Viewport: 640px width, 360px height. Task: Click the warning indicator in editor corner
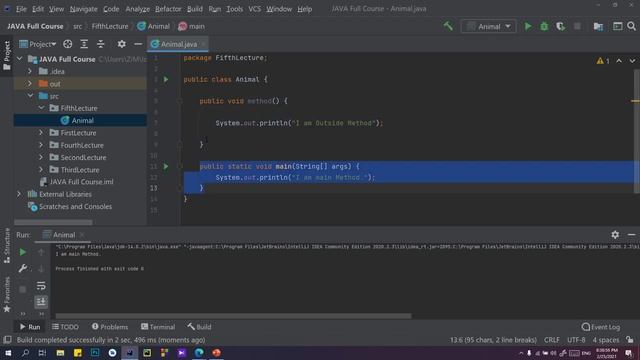(x=603, y=61)
